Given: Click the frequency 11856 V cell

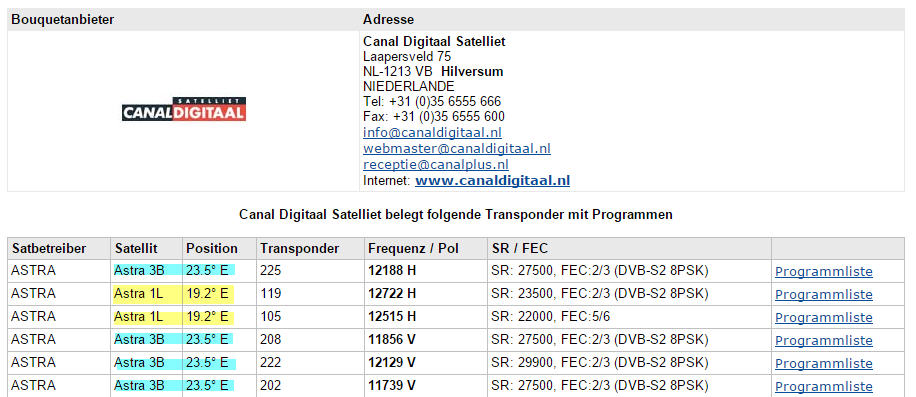Looking at the screenshot, I should [x=425, y=340].
